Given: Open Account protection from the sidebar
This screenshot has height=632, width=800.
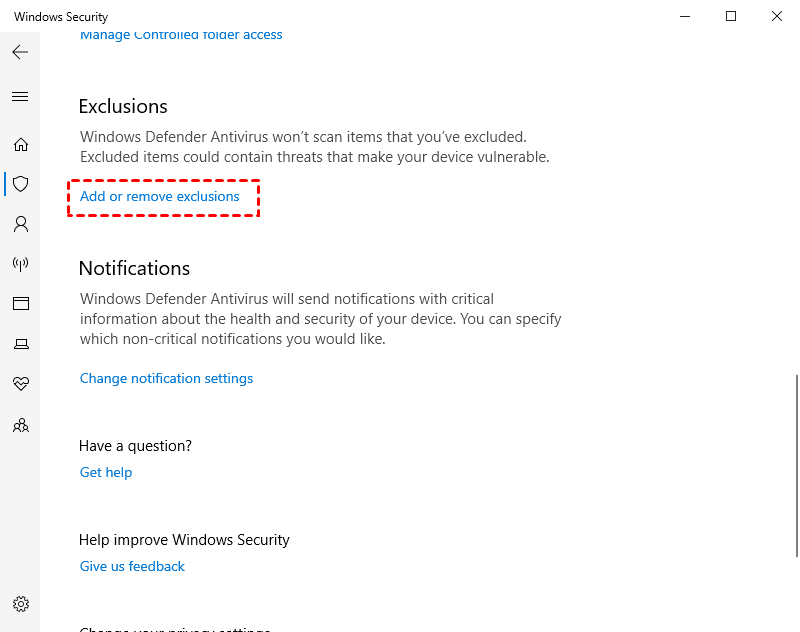Looking at the screenshot, I should [x=20, y=224].
